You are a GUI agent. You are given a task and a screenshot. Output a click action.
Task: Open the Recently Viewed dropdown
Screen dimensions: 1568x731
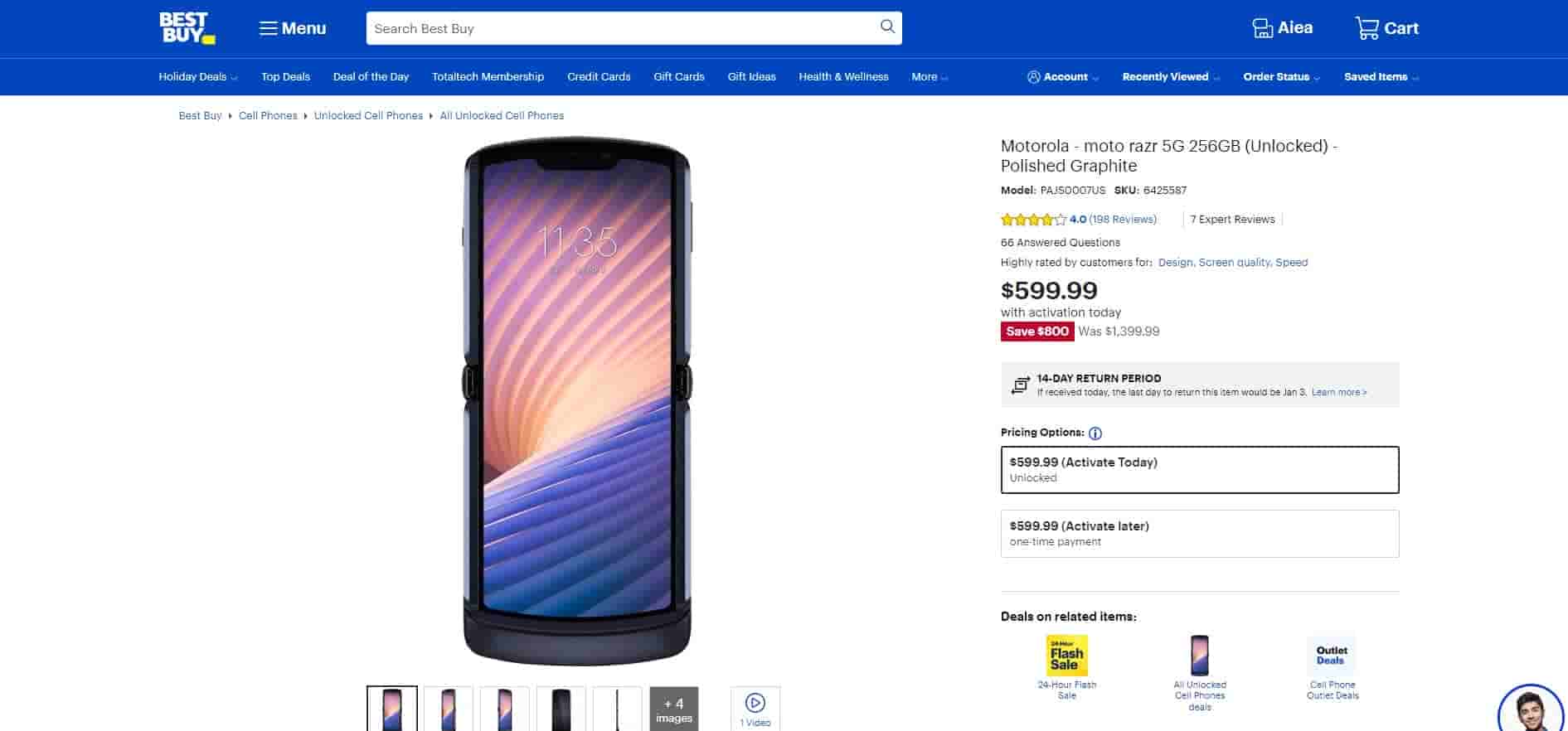click(1170, 77)
